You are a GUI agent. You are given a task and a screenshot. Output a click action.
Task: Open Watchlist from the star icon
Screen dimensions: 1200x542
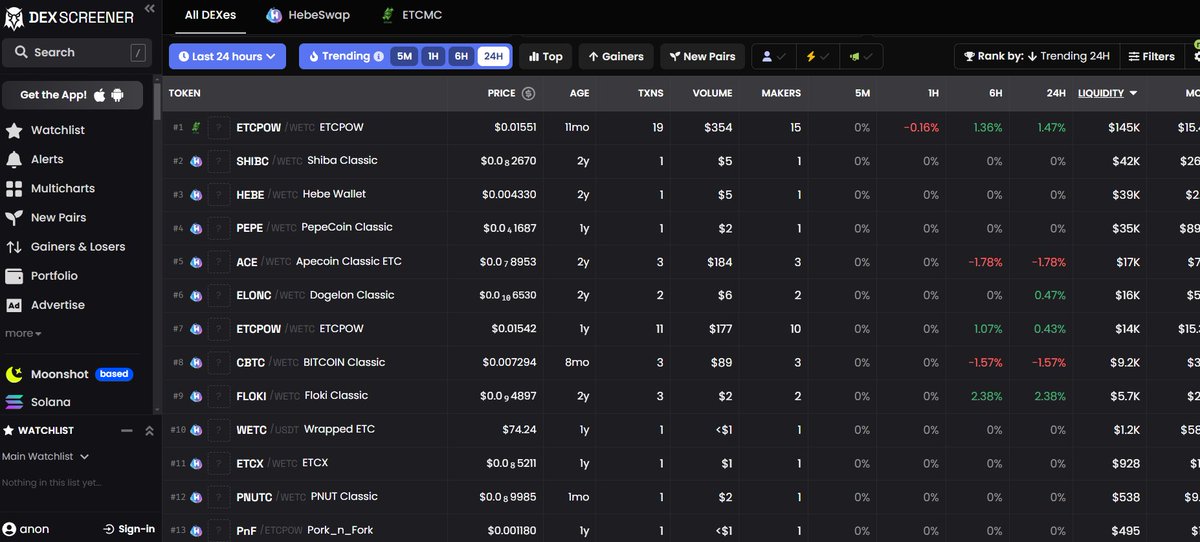[14, 130]
